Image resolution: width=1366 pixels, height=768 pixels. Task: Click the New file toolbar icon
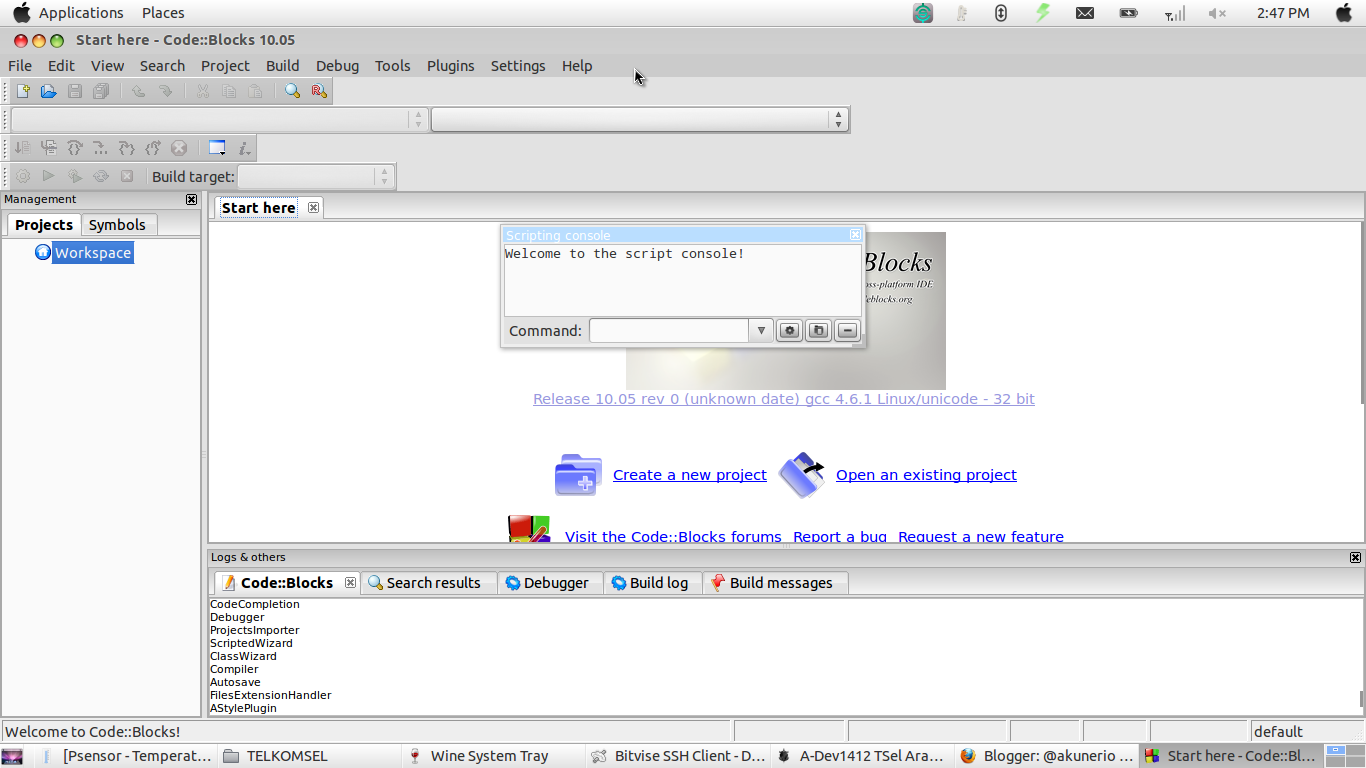23,91
